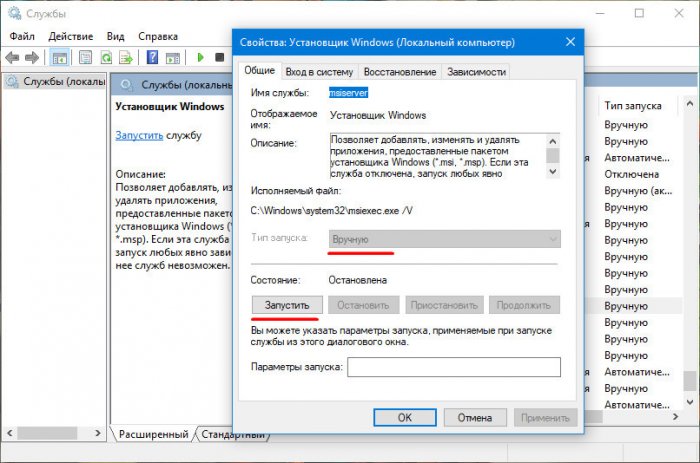Click right arrow of list horizontal scrollbar

[x=675, y=417]
